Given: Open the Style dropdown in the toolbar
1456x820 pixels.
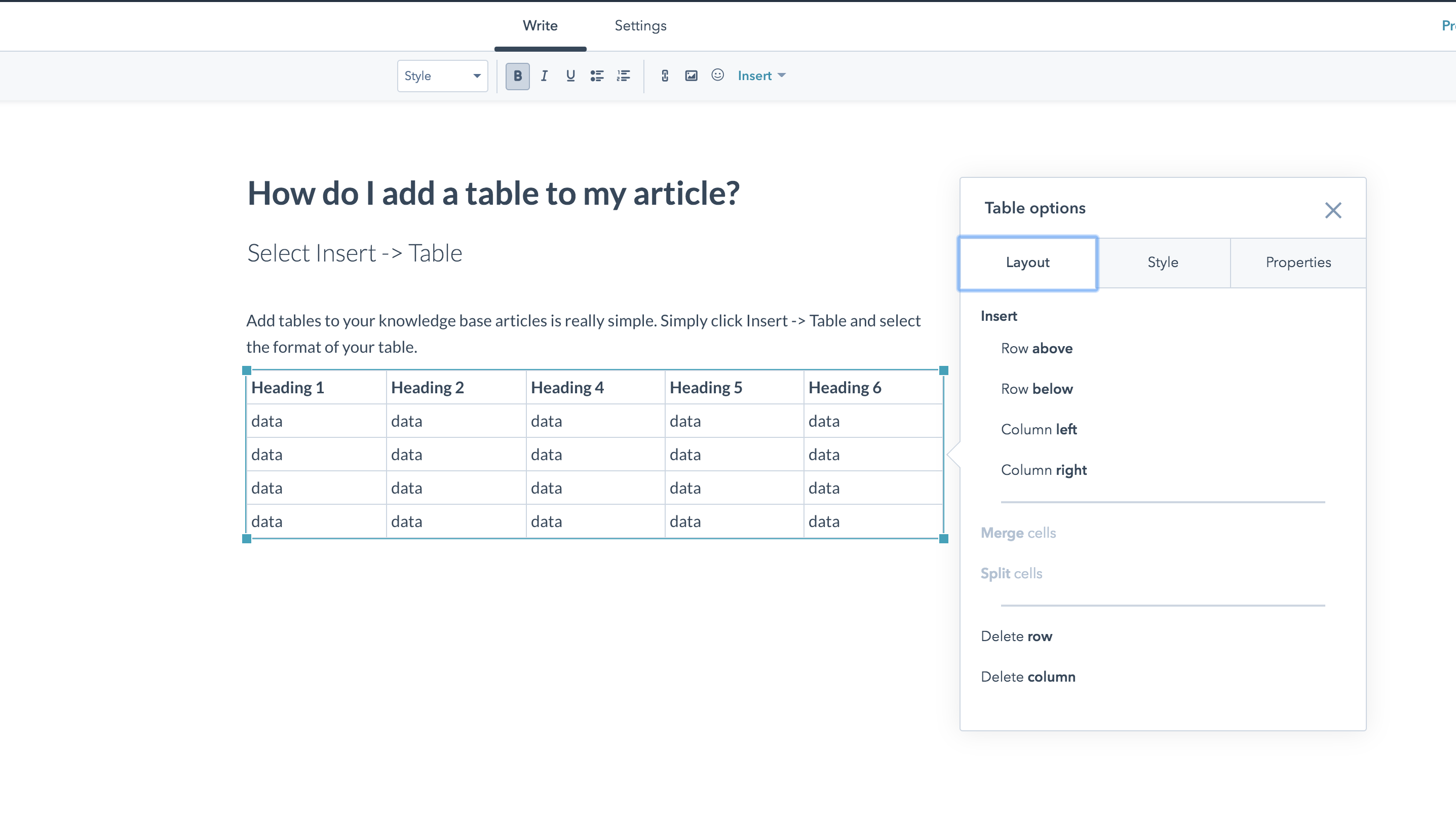Looking at the screenshot, I should pos(442,76).
